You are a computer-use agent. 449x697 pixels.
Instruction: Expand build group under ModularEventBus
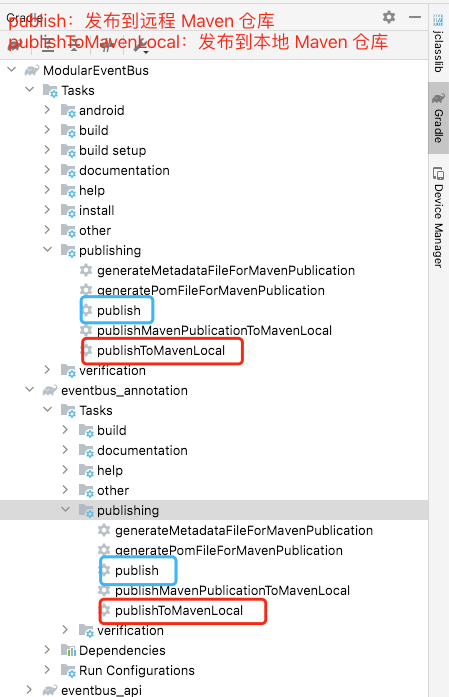[48, 130]
